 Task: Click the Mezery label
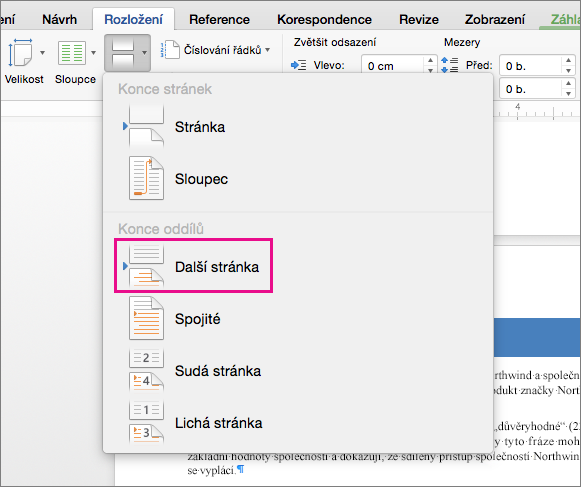click(x=462, y=42)
